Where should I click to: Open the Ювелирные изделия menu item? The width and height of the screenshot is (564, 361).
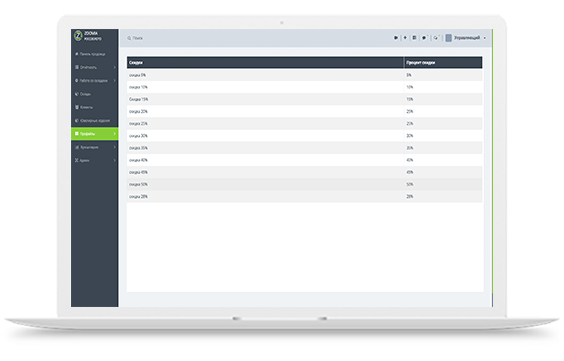(x=94, y=120)
